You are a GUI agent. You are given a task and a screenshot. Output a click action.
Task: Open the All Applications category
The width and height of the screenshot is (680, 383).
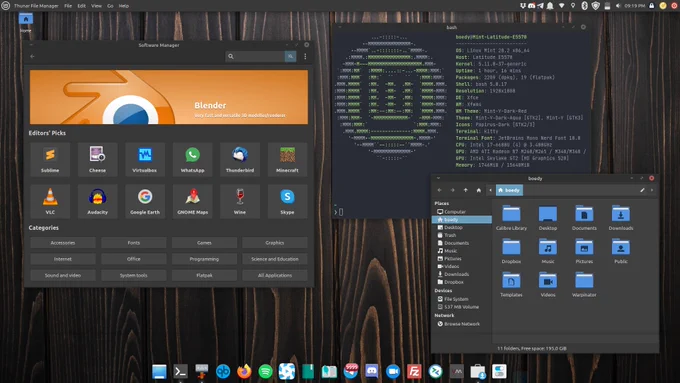[275, 275]
